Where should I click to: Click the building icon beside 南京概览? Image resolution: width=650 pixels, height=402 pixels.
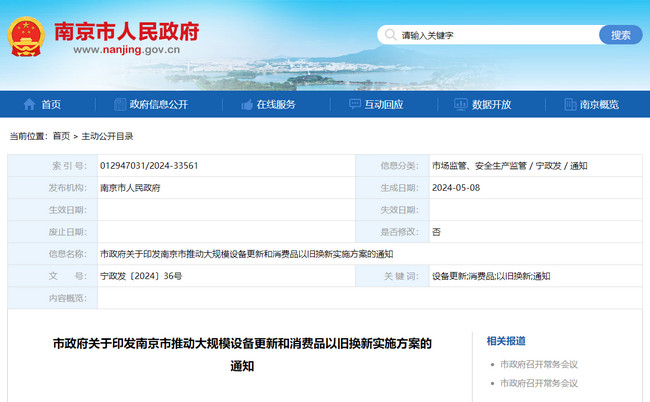570,104
